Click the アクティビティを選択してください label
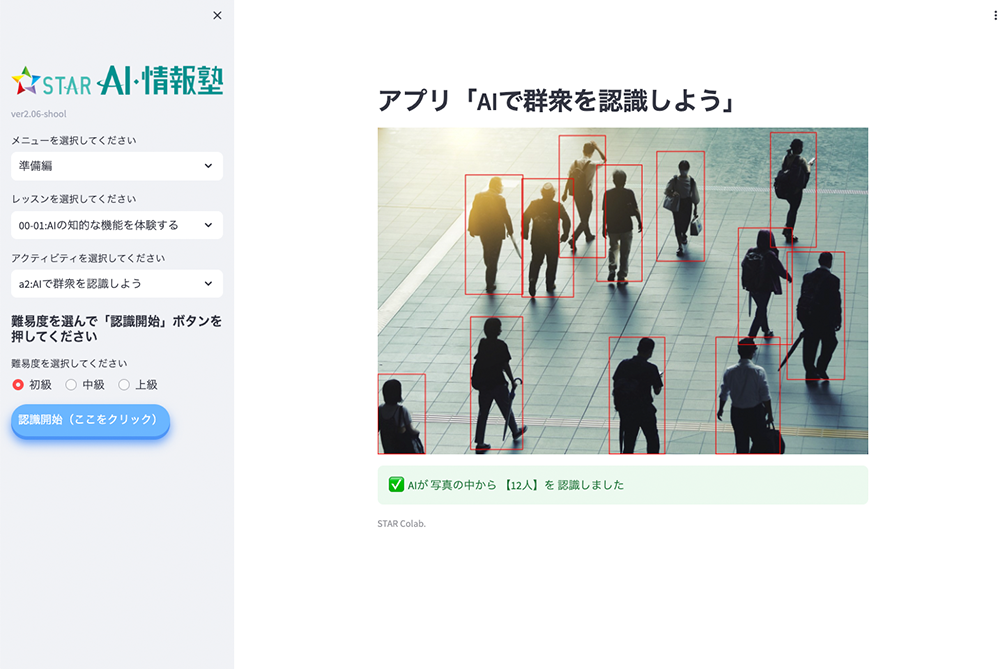 (x=88, y=258)
